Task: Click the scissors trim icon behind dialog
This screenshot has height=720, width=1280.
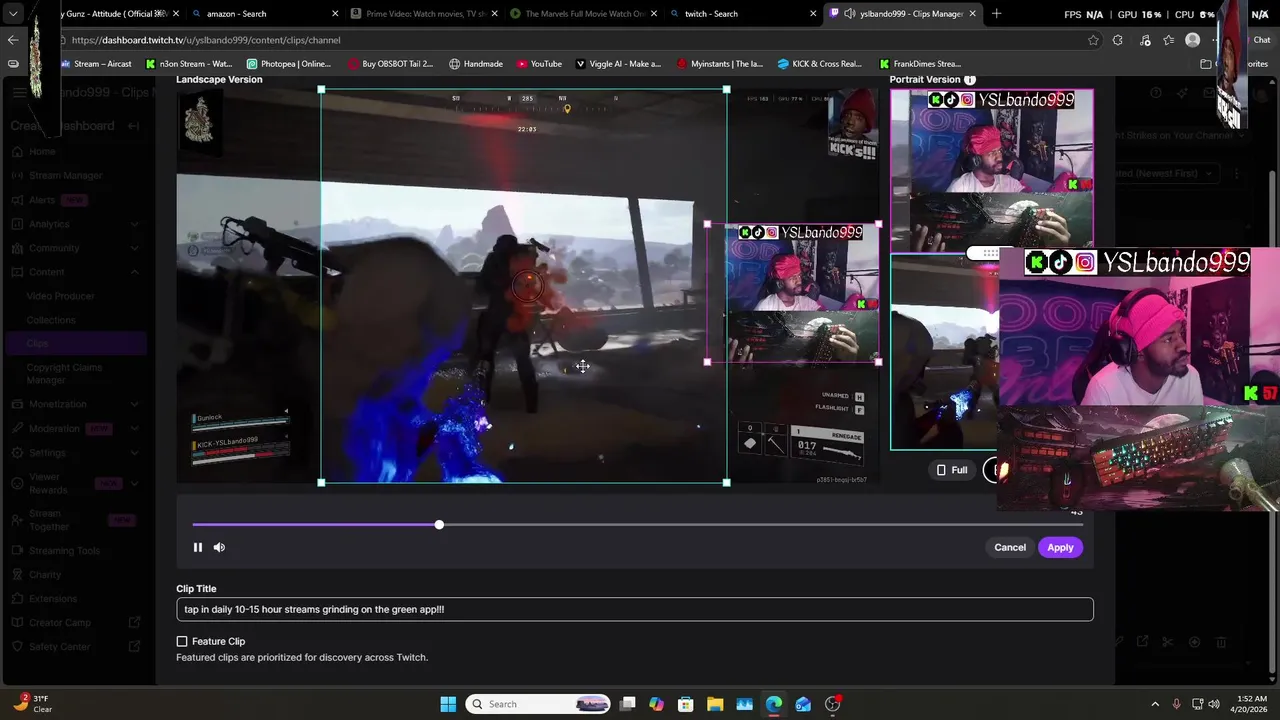Action: (1167, 642)
